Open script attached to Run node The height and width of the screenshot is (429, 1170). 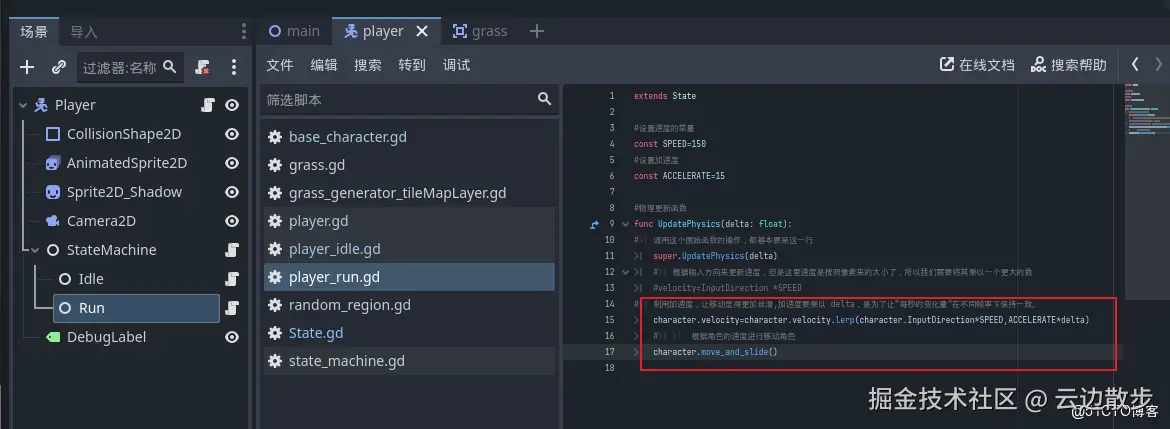click(x=232, y=307)
